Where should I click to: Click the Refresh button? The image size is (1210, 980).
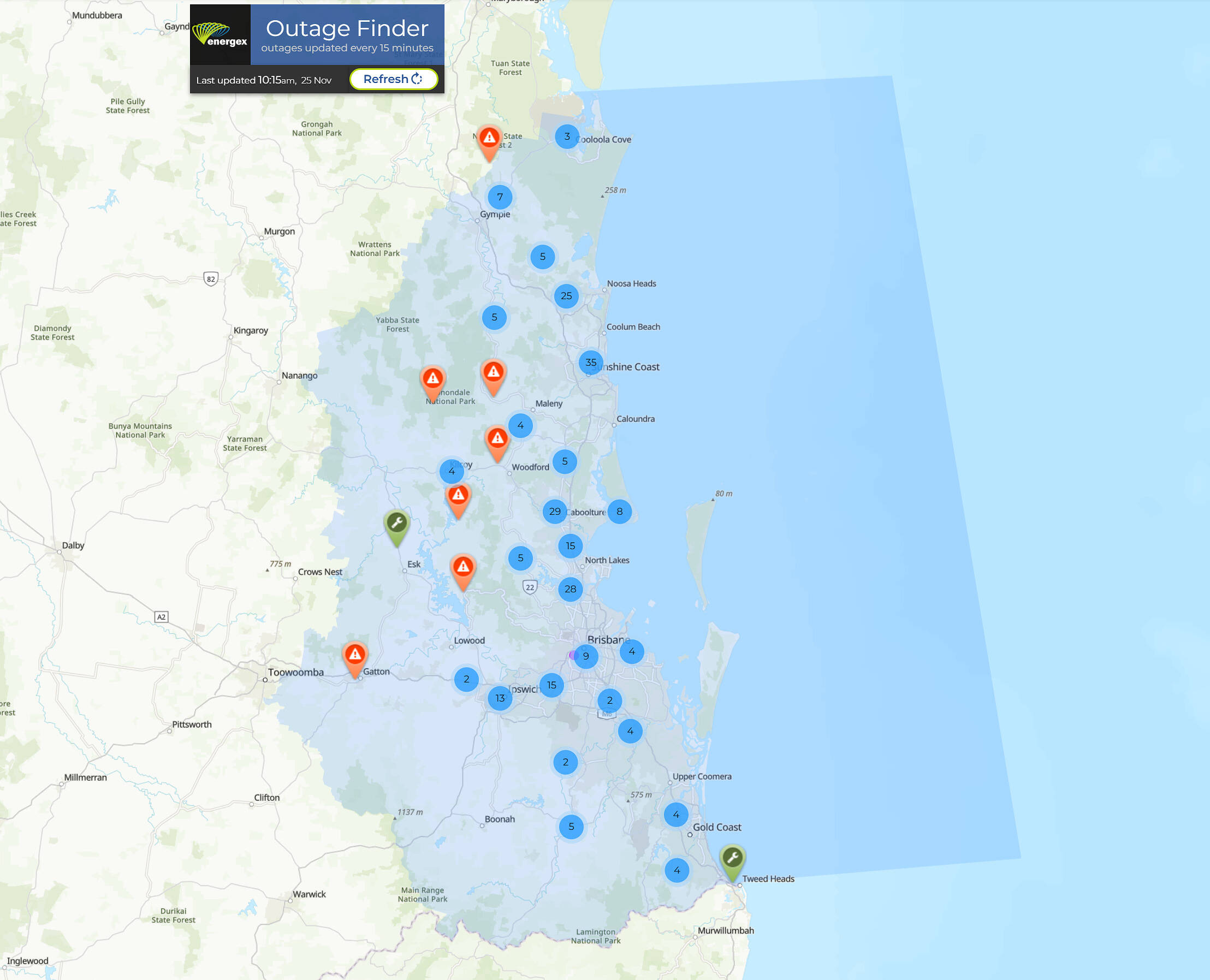(x=393, y=79)
